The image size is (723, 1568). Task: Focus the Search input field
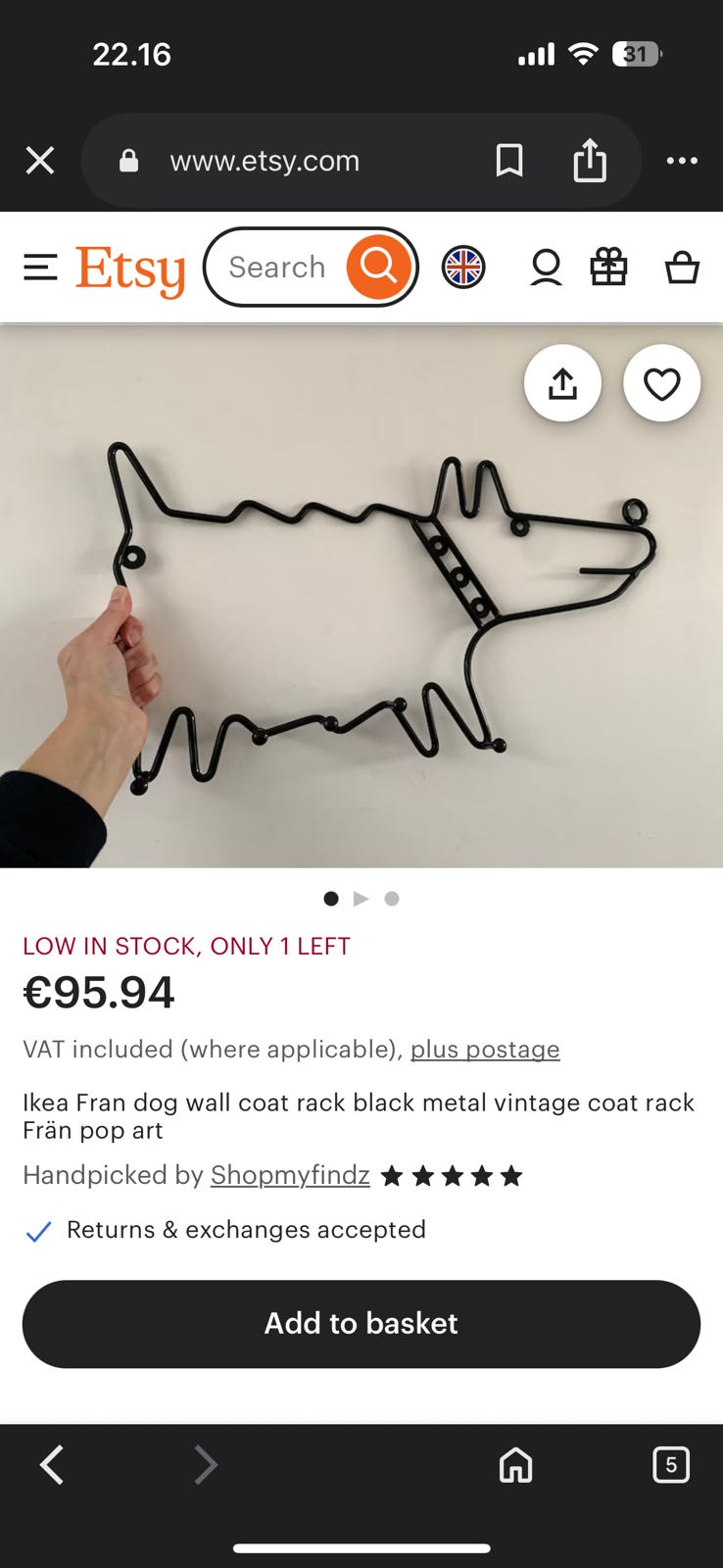click(277, 267)
